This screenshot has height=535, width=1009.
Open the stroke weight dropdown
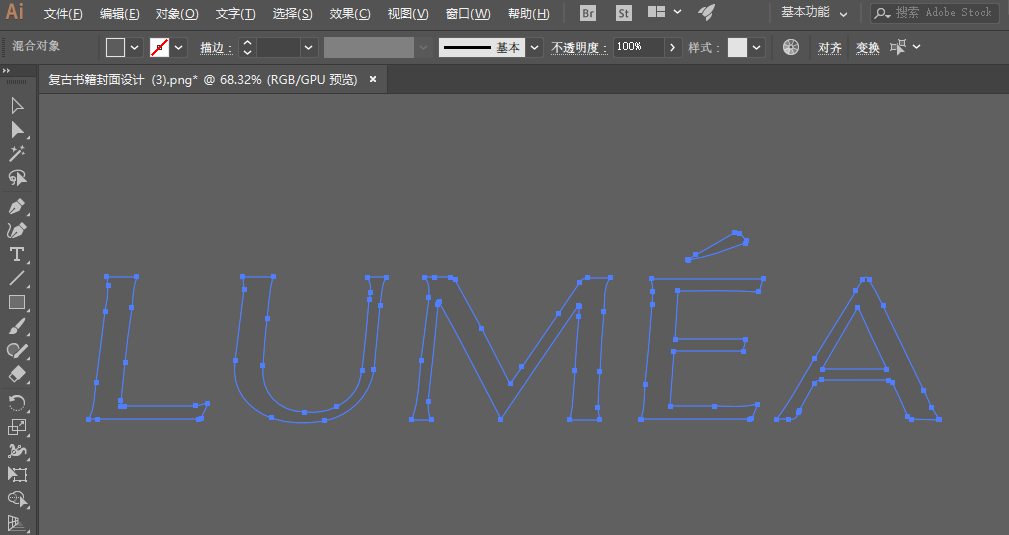[x=309, y=47]
